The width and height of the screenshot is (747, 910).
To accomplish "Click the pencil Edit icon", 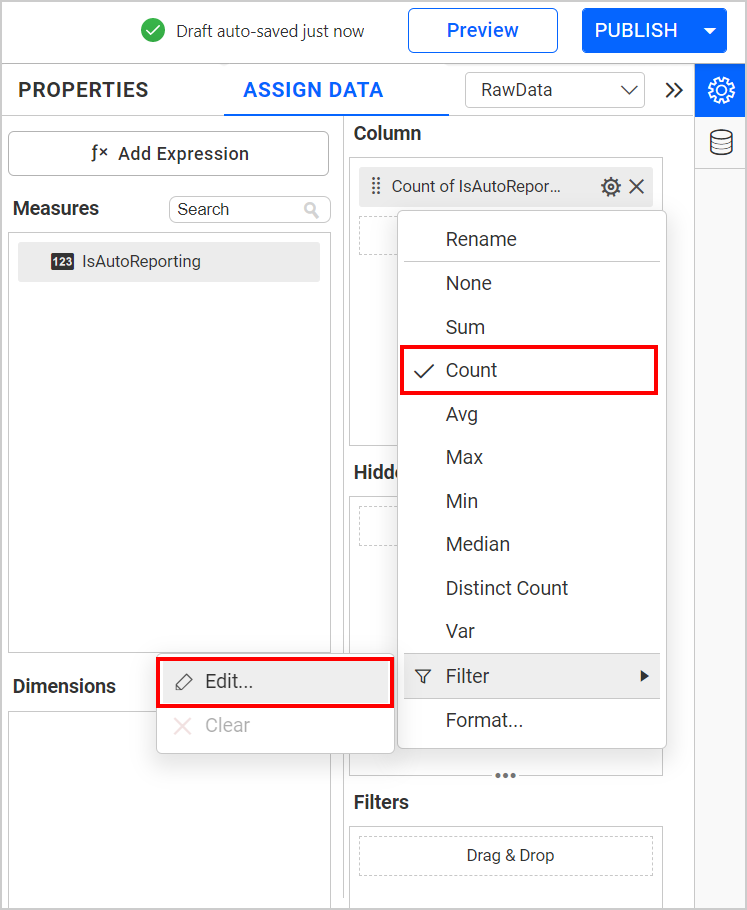I will click(x=184, y=682).
